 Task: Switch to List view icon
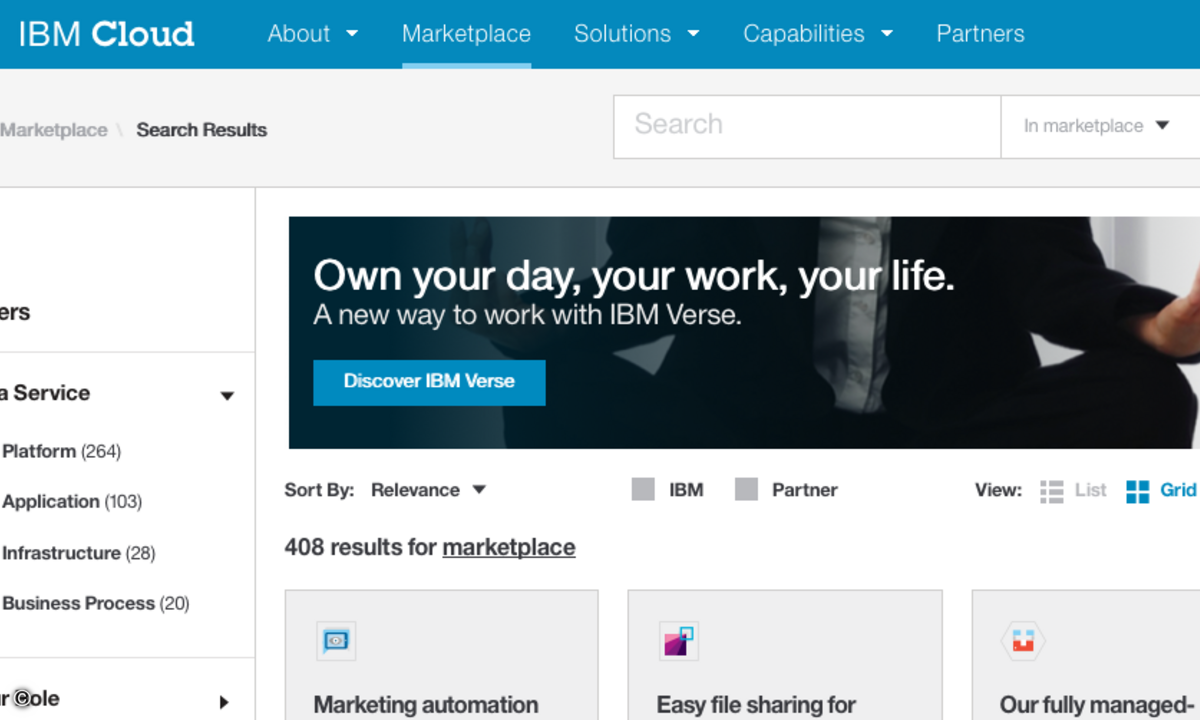point(1051,491)
